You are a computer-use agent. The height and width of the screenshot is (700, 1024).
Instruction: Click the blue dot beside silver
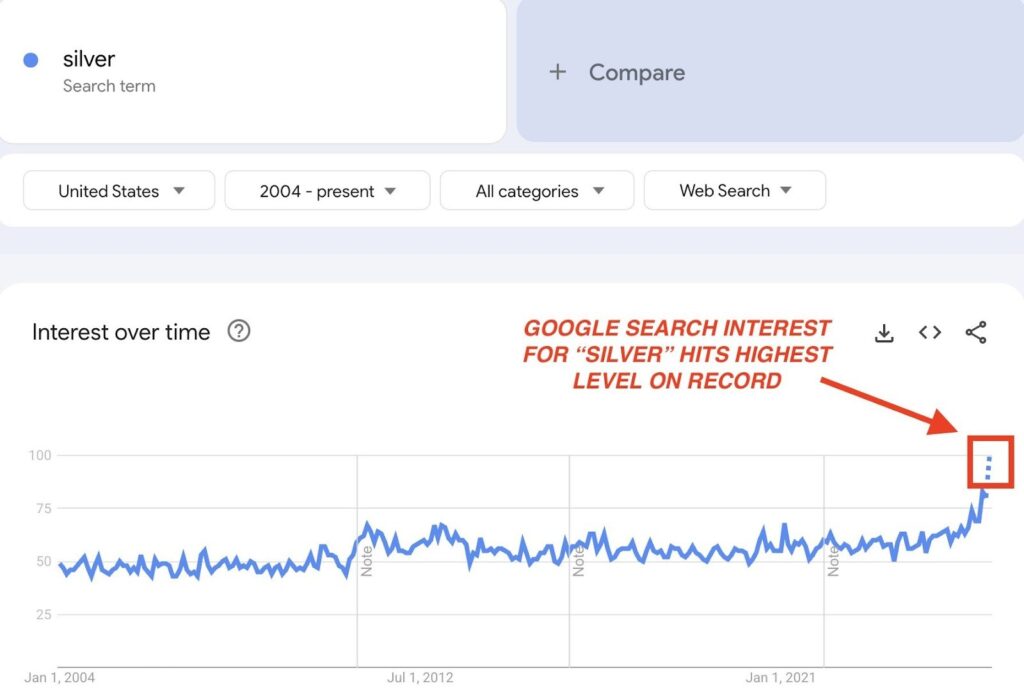31,60
